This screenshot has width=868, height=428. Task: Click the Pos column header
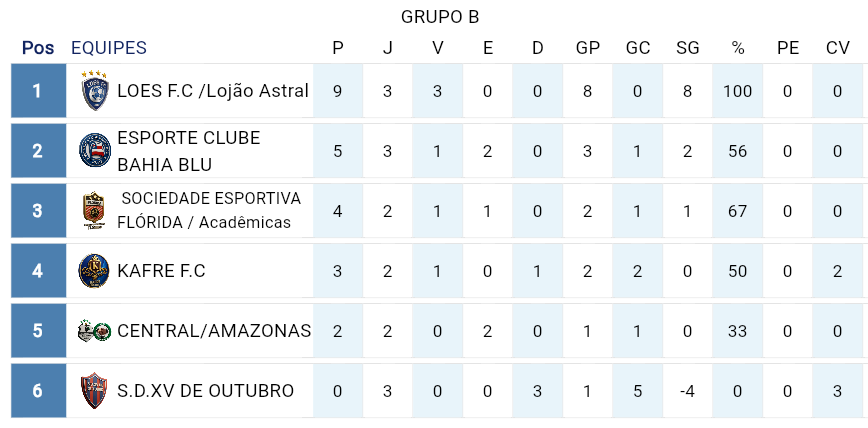coord(38,48)
